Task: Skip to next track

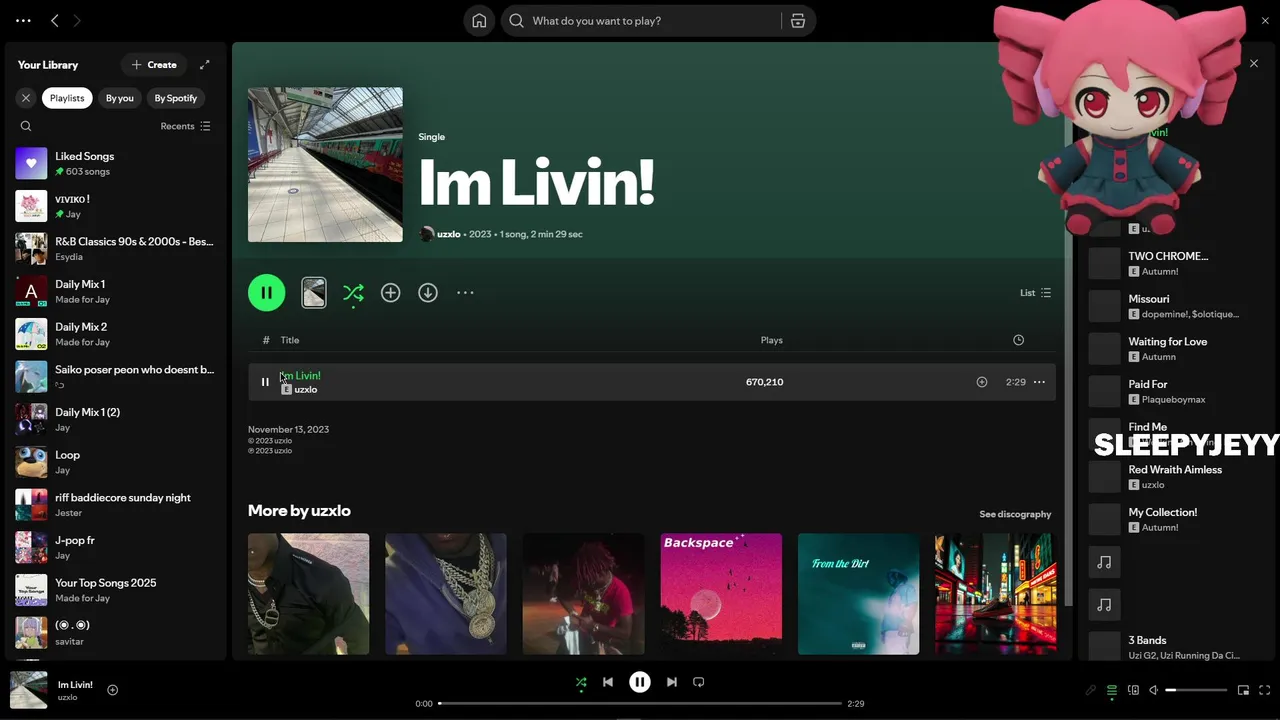Action: coord(672,682)
